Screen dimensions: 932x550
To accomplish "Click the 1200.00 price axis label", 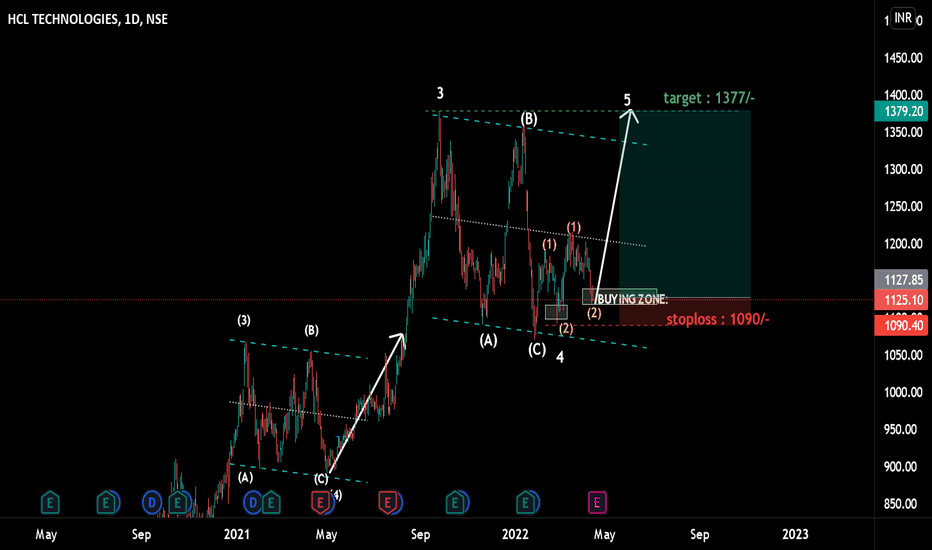I will pos(903,244).
